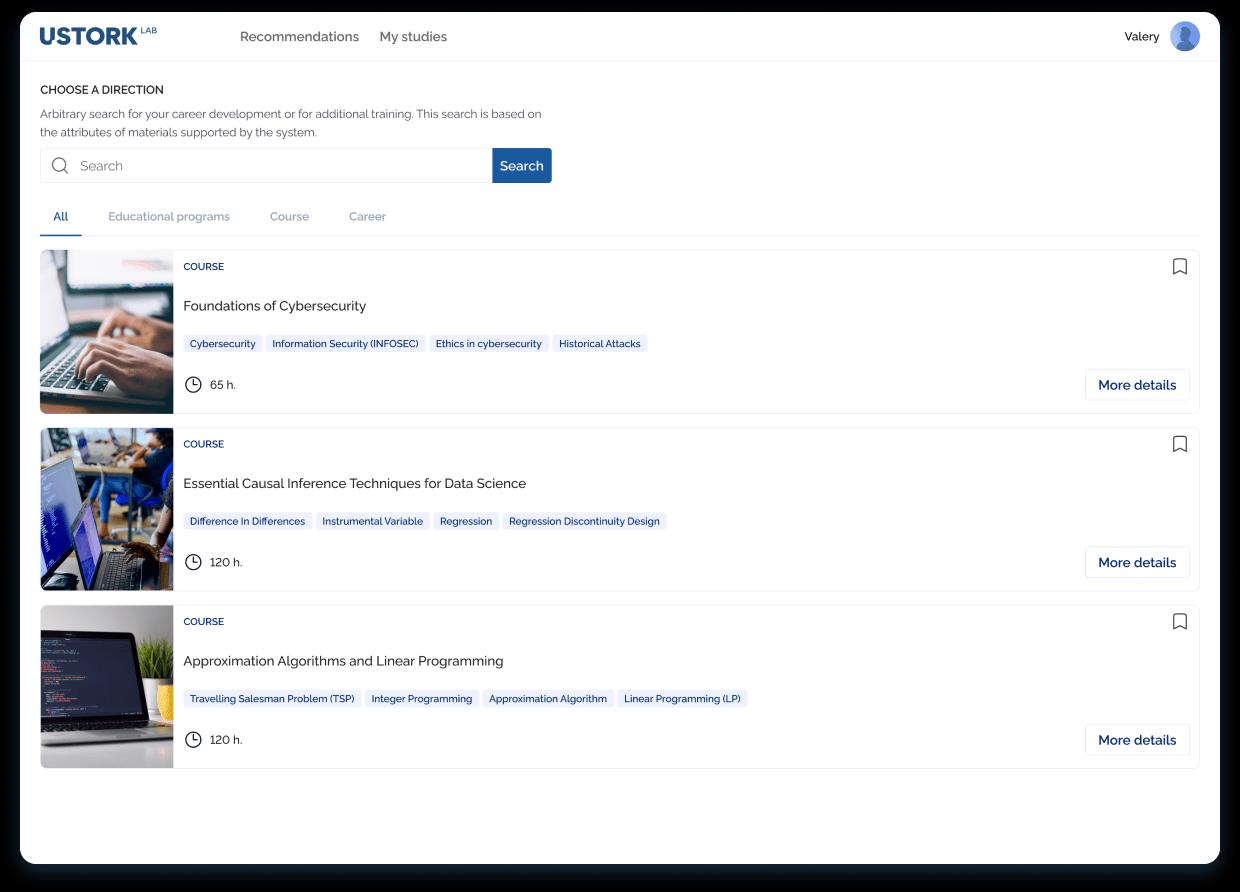Image resolution: width=1240 pixels, height=892 pixels.
Task: Click the Essential Causal Inference course thumbnail
Action: (x=107, y=509)
